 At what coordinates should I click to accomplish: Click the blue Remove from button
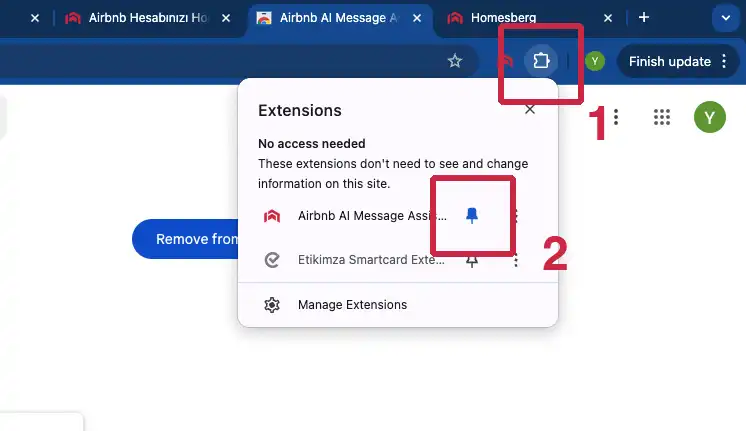pyautogui.click(x=185, y=239)
